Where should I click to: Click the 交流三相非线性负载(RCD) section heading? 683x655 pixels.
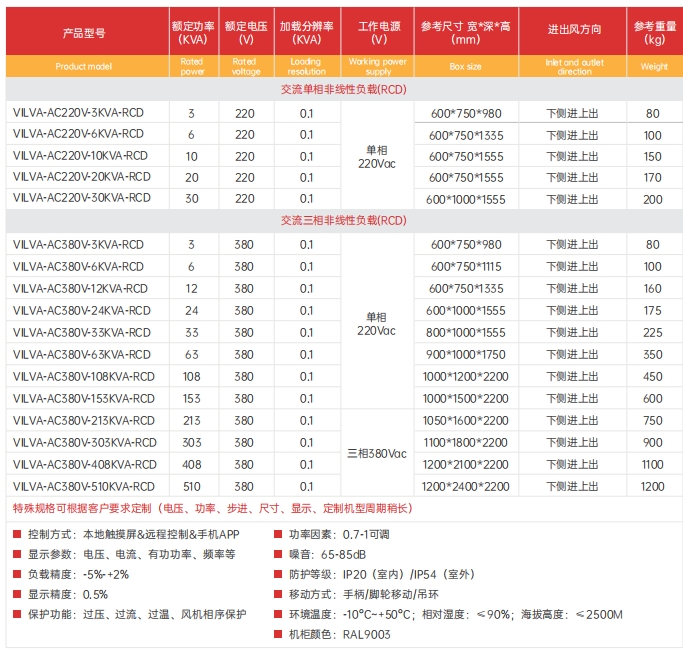point(343,220)
